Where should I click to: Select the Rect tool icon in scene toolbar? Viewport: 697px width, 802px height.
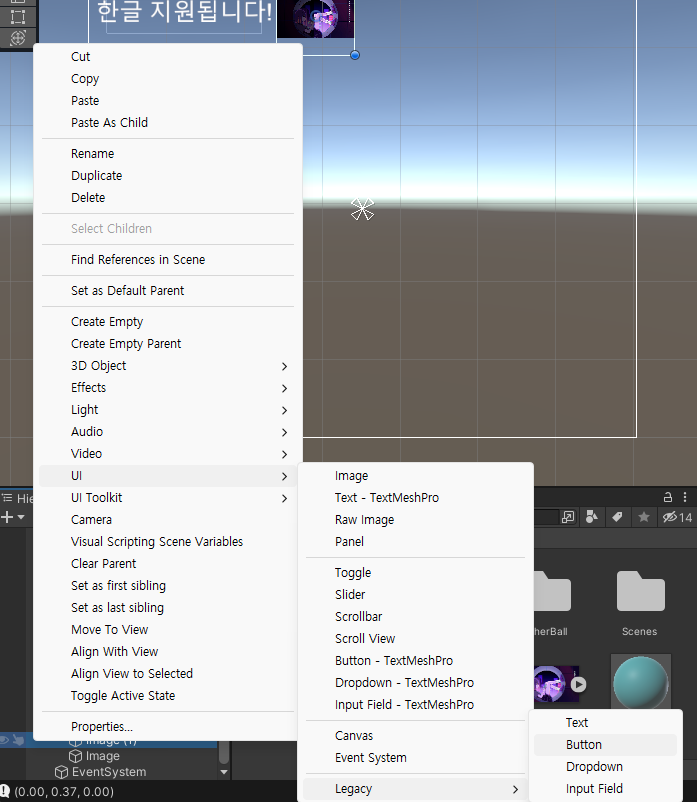point(18,16)
